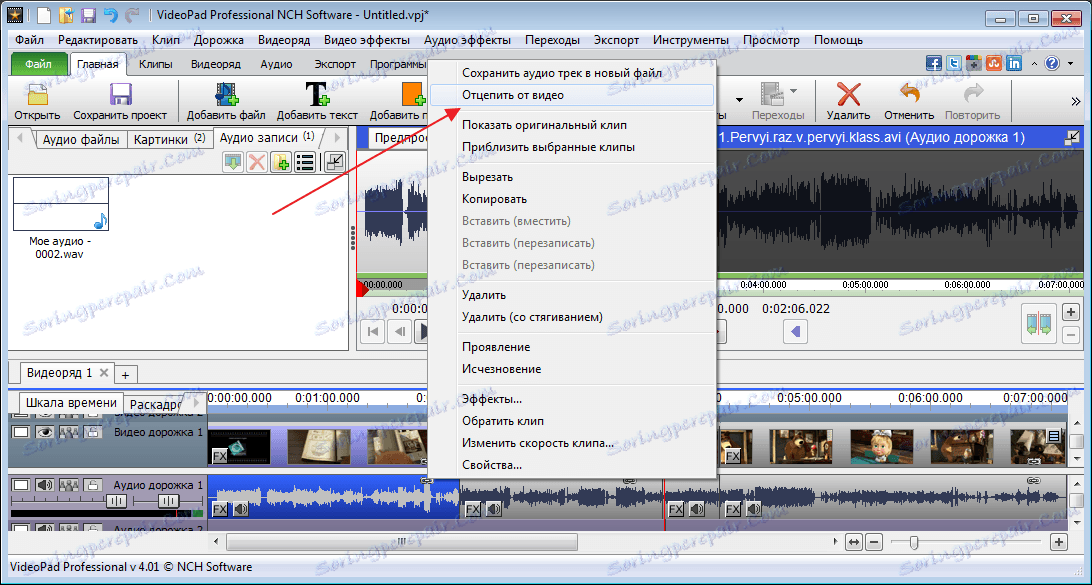Click the FX icon on first video clip
Image resolution: width=1092 pixels, height=585 pixels.
click(x=220, y=456)
